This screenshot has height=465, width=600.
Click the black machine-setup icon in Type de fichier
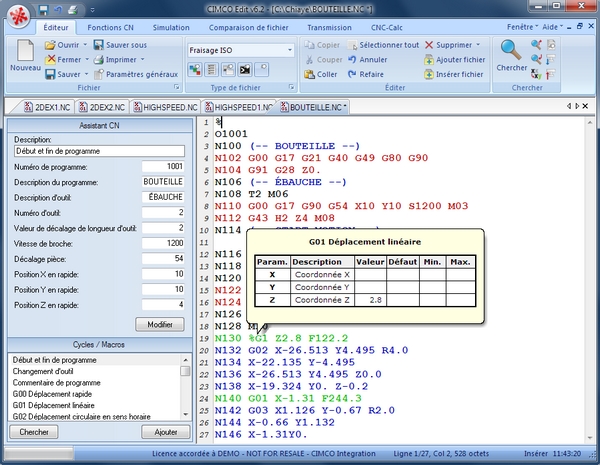tap(245, 69)
